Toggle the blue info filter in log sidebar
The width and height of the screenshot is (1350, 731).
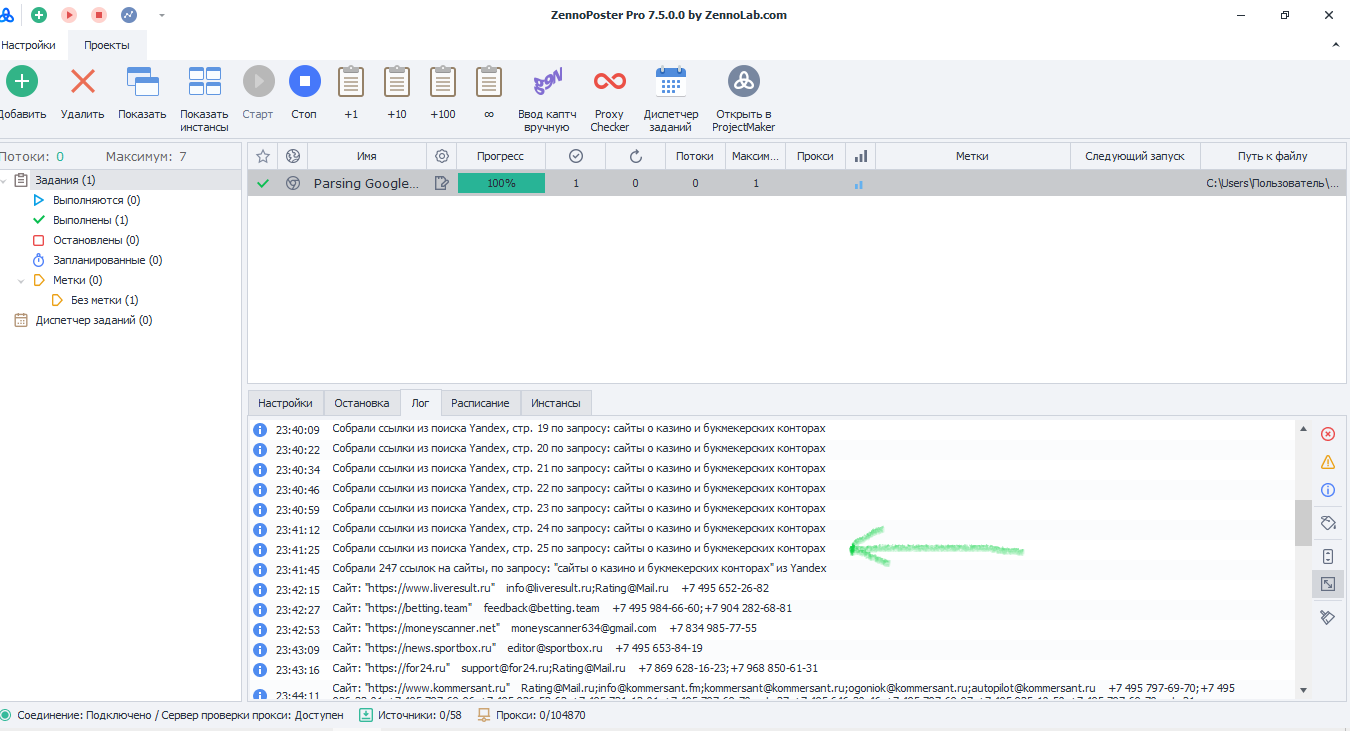coord(1328,490)
